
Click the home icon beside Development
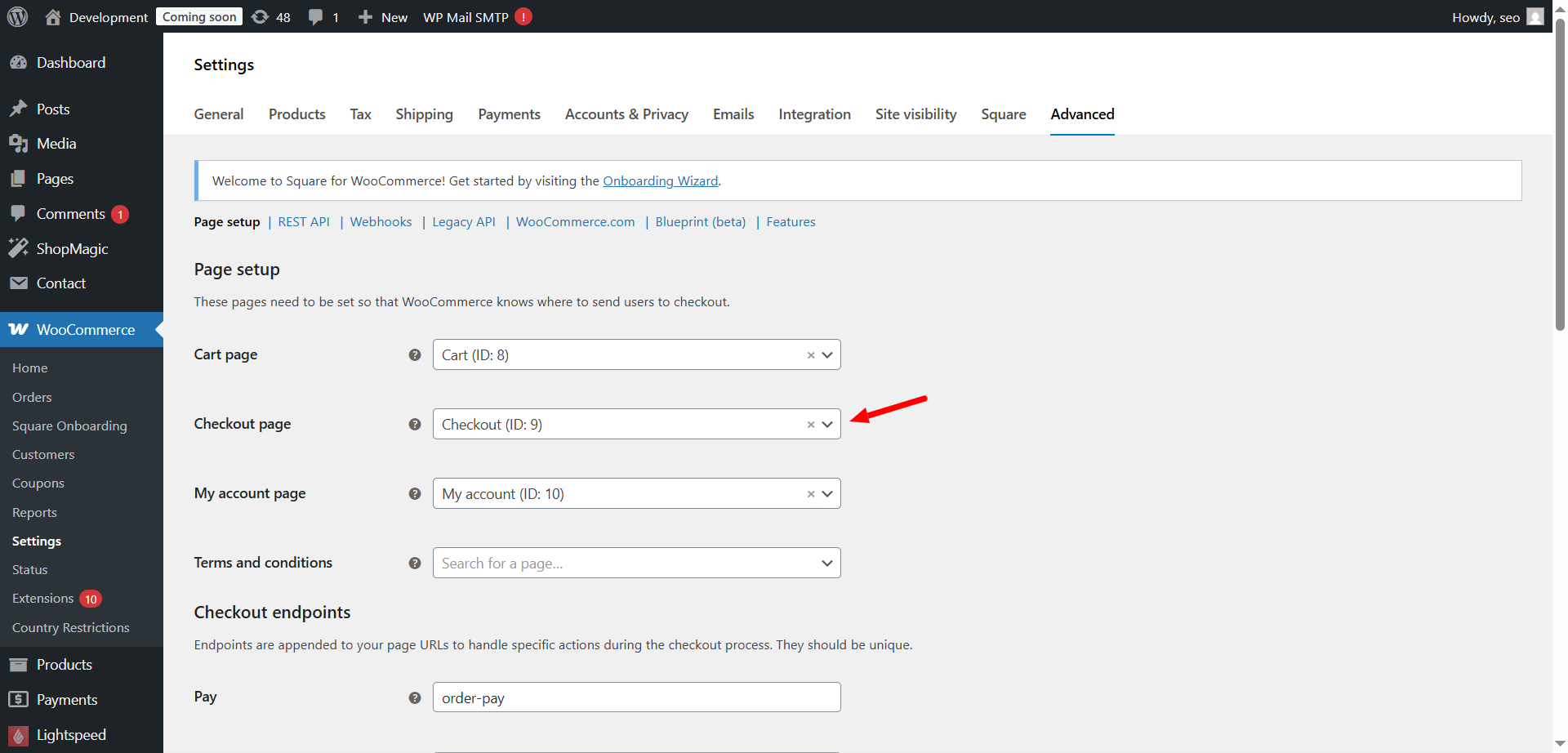point(53,17)
